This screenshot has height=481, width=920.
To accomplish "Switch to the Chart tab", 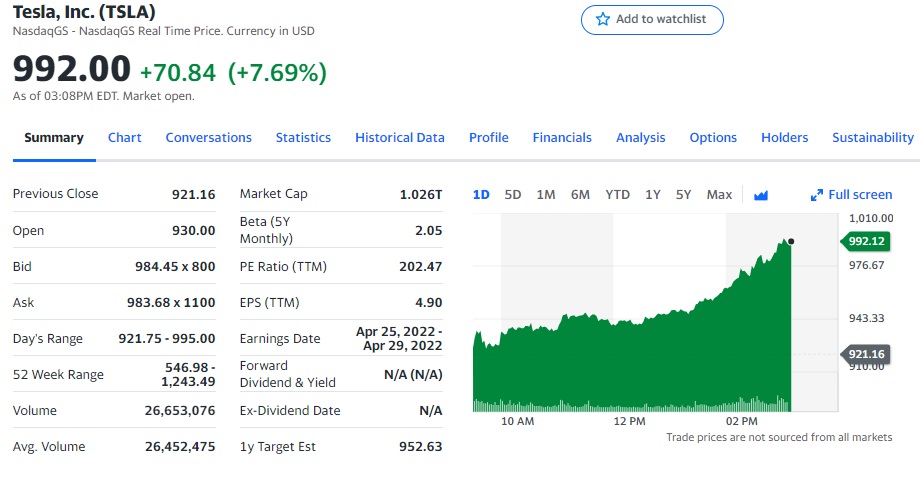I will click(x=124, y=137).
